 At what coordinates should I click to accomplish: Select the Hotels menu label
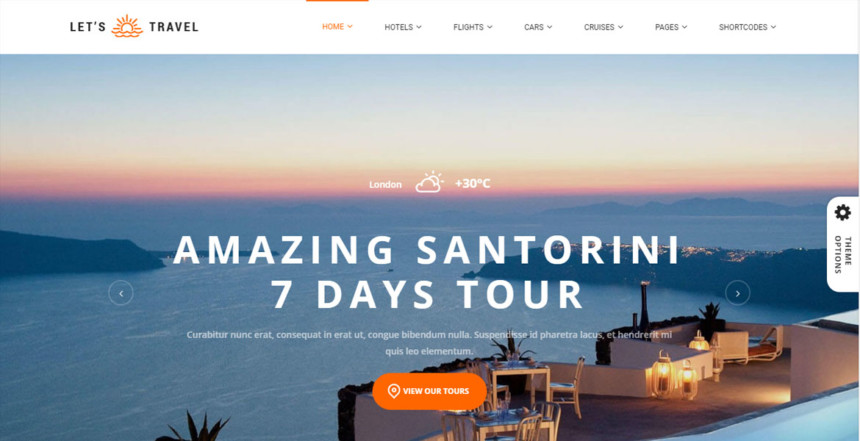(x=399, y=27)
